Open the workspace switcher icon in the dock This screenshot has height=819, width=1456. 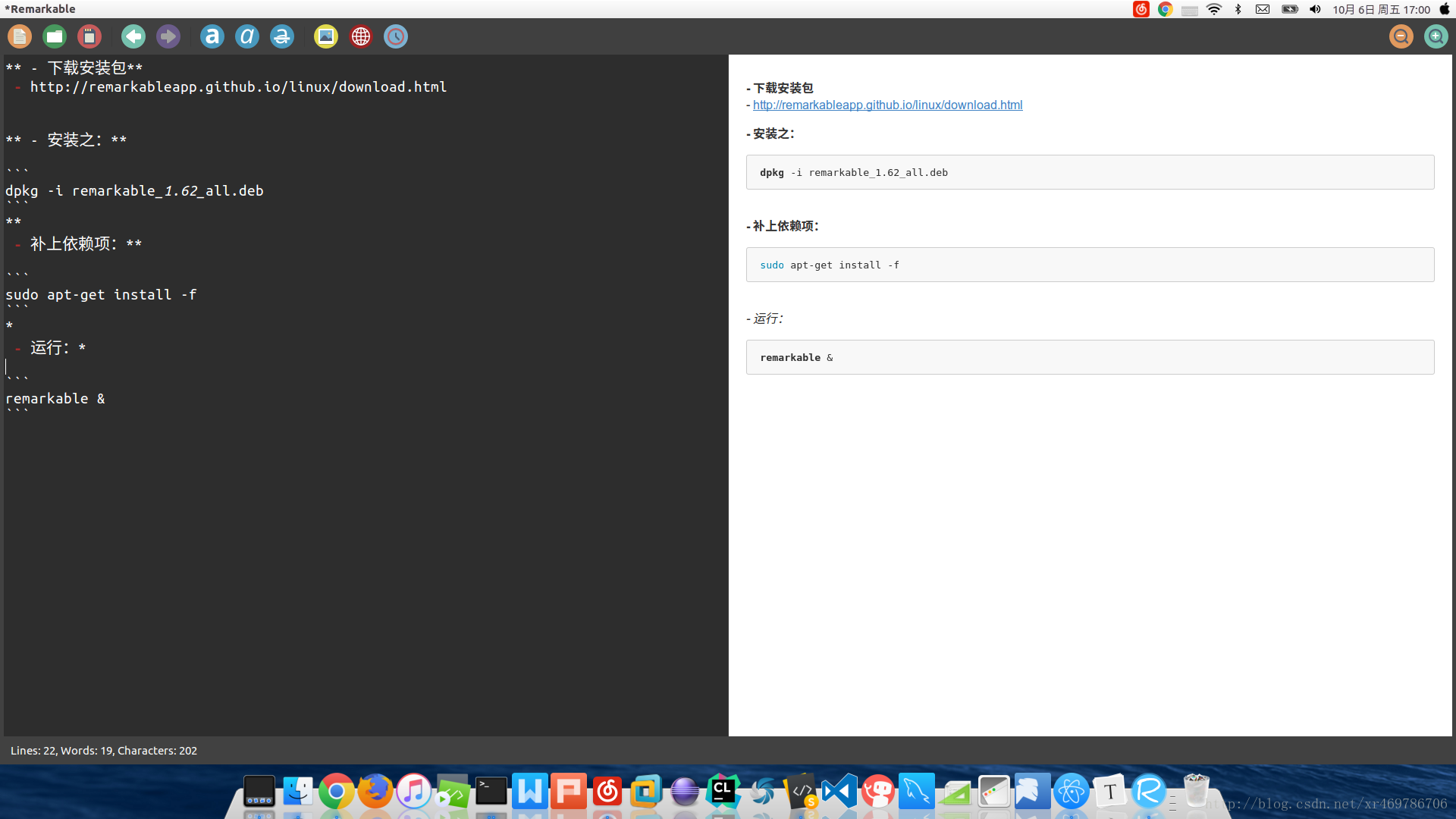click(259, 792)
